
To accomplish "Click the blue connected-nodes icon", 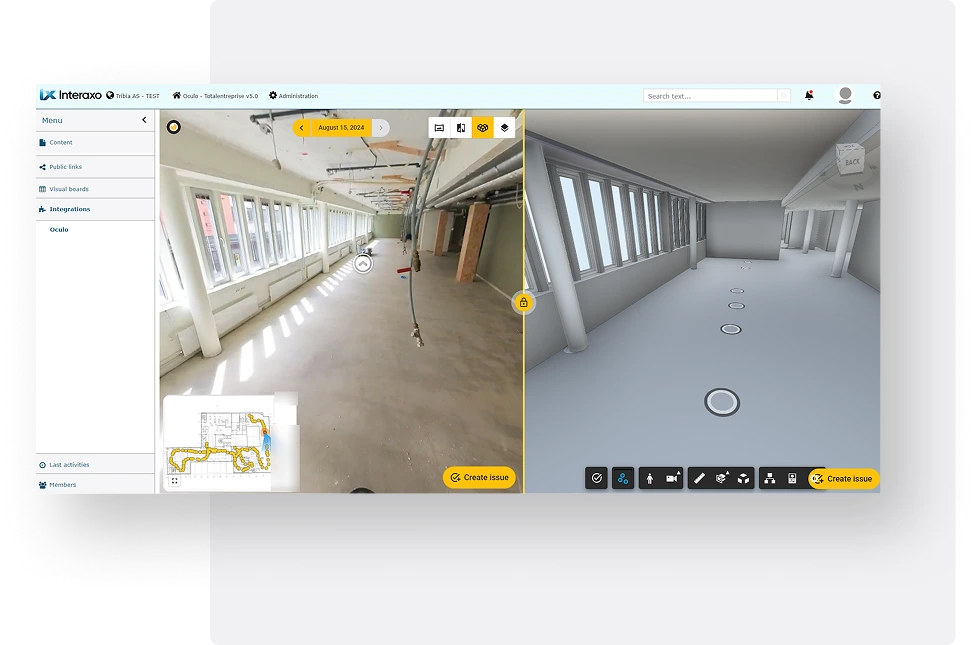I will coord(623,479).
